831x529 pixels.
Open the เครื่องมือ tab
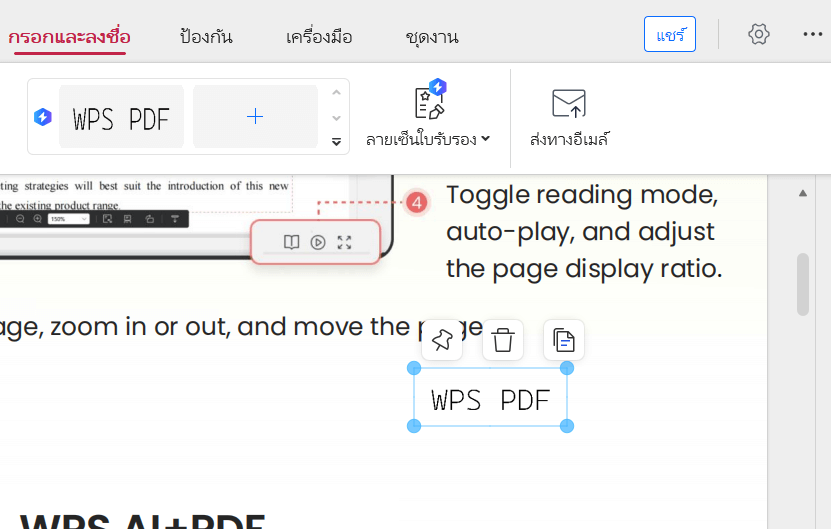pos(319,37)
